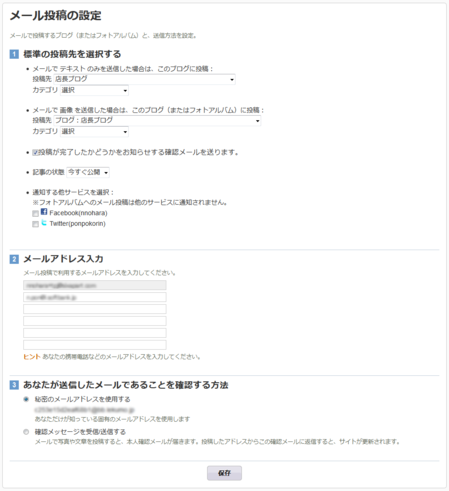Image resolution: width=449 pixels, height=491 pixels.
Task: Click the 保存 save button
Action: click(224, 473)
